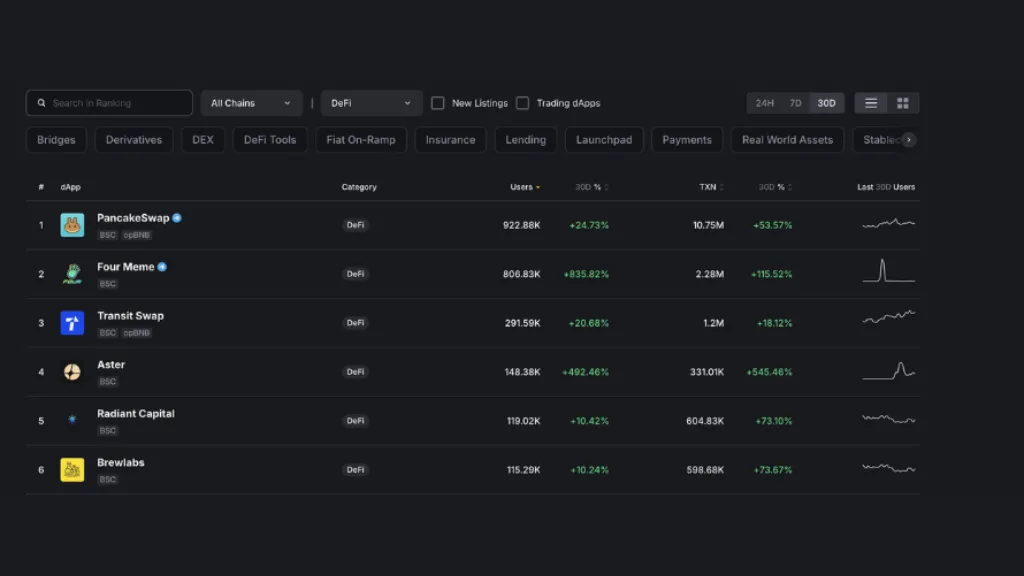Filter by Derivatives category
The image size is (1024, 576).
tap(134, 140)
